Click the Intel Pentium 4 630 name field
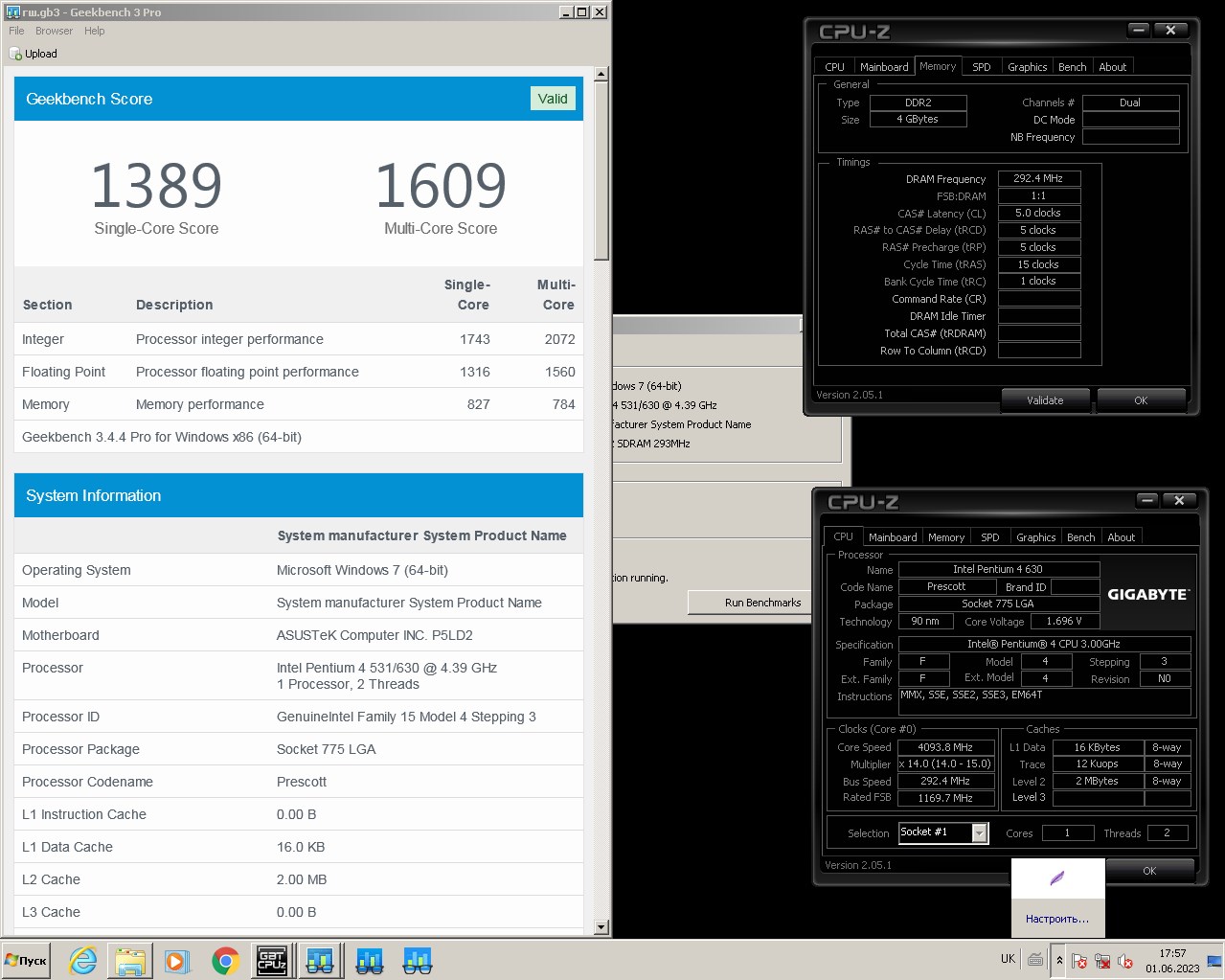This screenshot has width=1225, height=980. tap(998, 569)
